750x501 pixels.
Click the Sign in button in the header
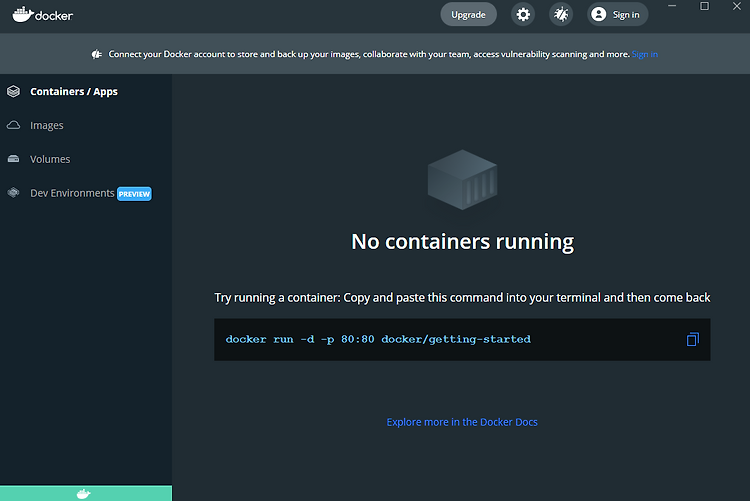click(618, 14)
